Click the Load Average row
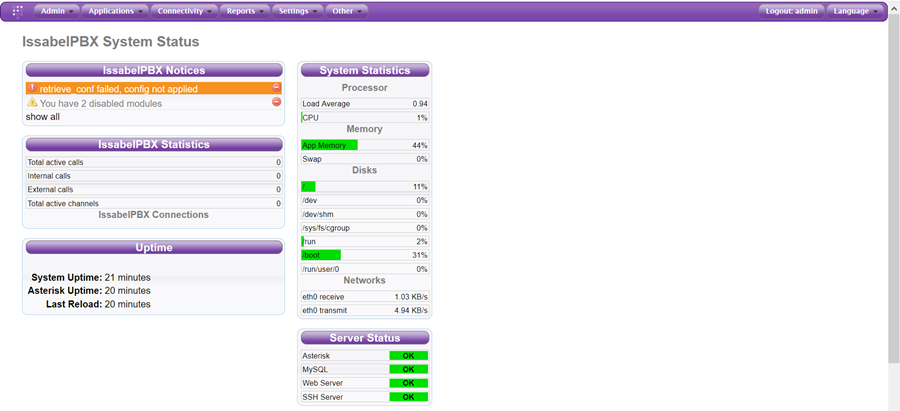900x411 pixels. pyautogui.click(x=365, y=104)
